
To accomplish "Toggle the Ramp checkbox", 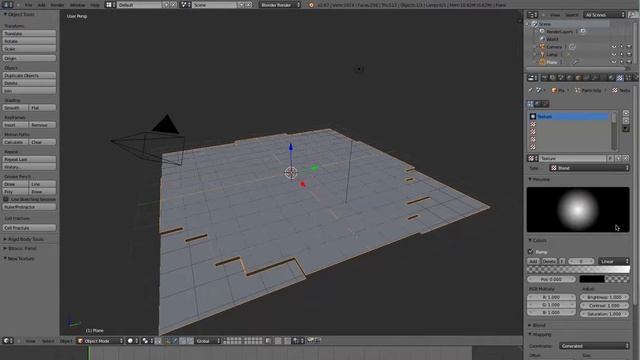I will coord(531,251).
